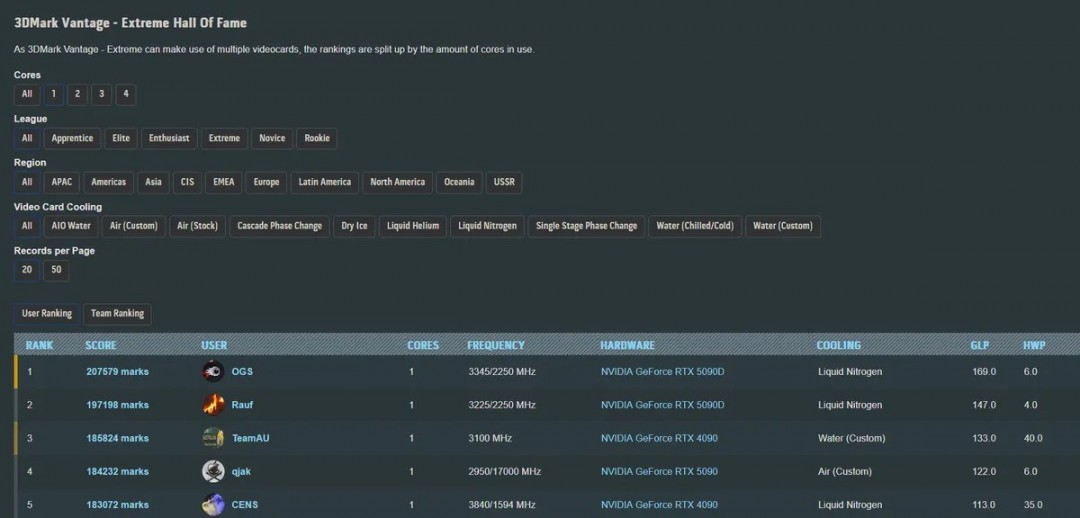Screen dimensions: 1080x518
Task: Select the User Ranking tab
Action: click(47, 314)
